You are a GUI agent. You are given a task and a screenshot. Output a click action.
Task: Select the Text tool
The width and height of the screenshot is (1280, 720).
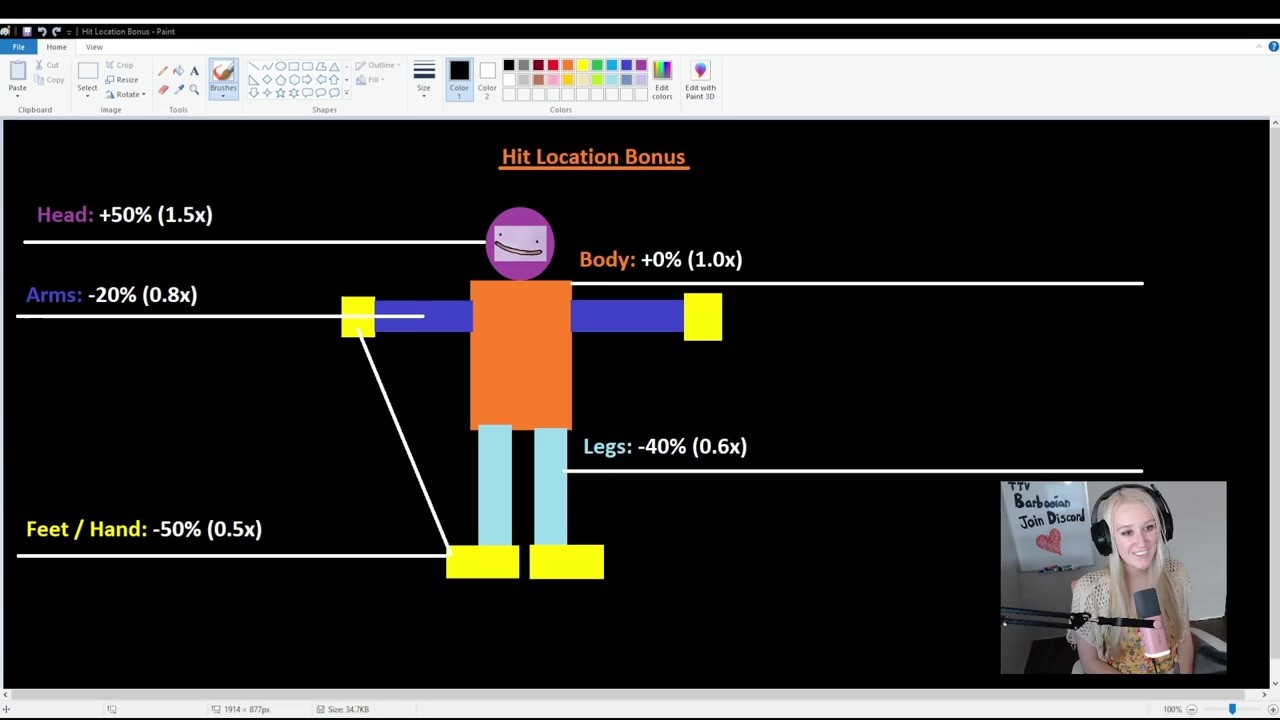pyautogui.click(x=194, y=71)
